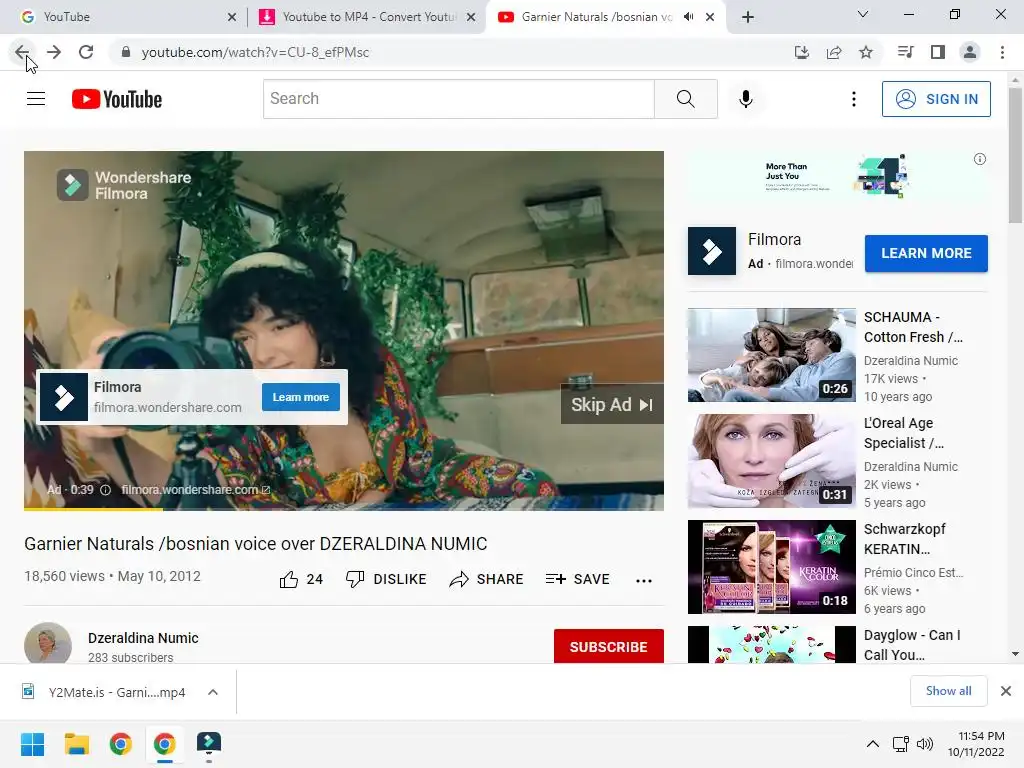Go back using browser back arrow

(22, 52)
